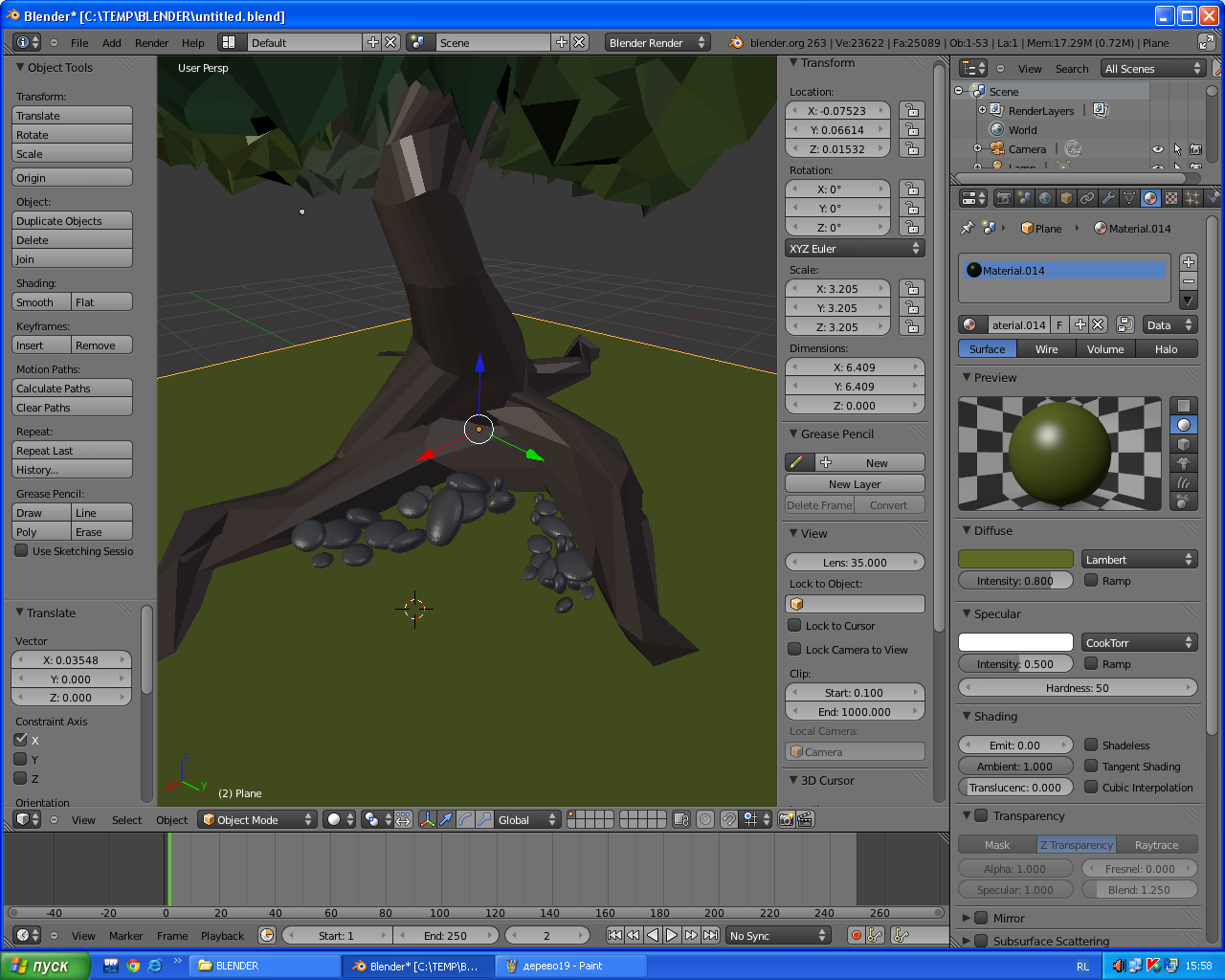Open the Object properties cube tab
The height and width of the screenshot is (980, 1225).
click(x=1066, y=198)
